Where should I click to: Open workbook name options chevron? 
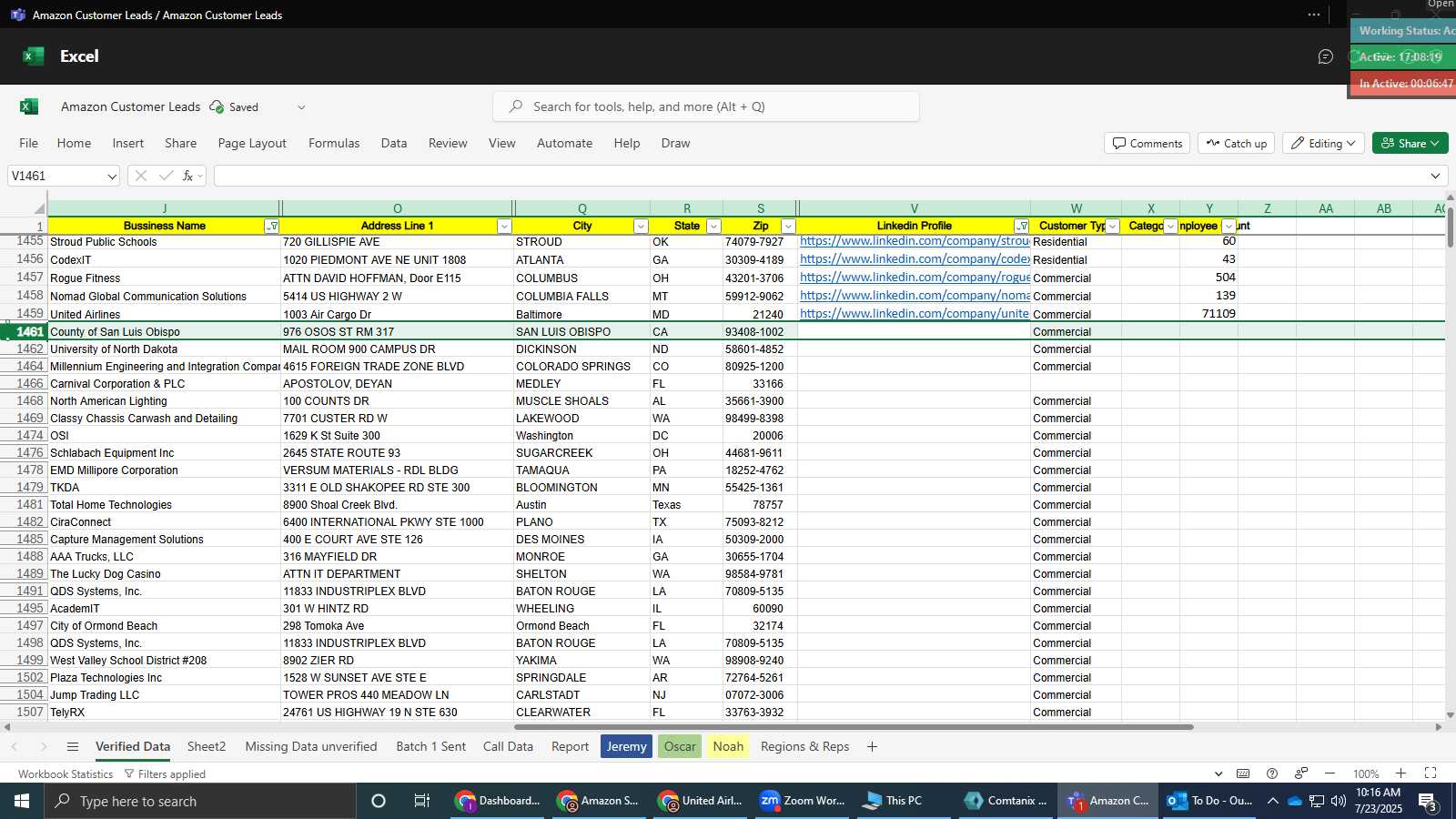coord(301,107)
